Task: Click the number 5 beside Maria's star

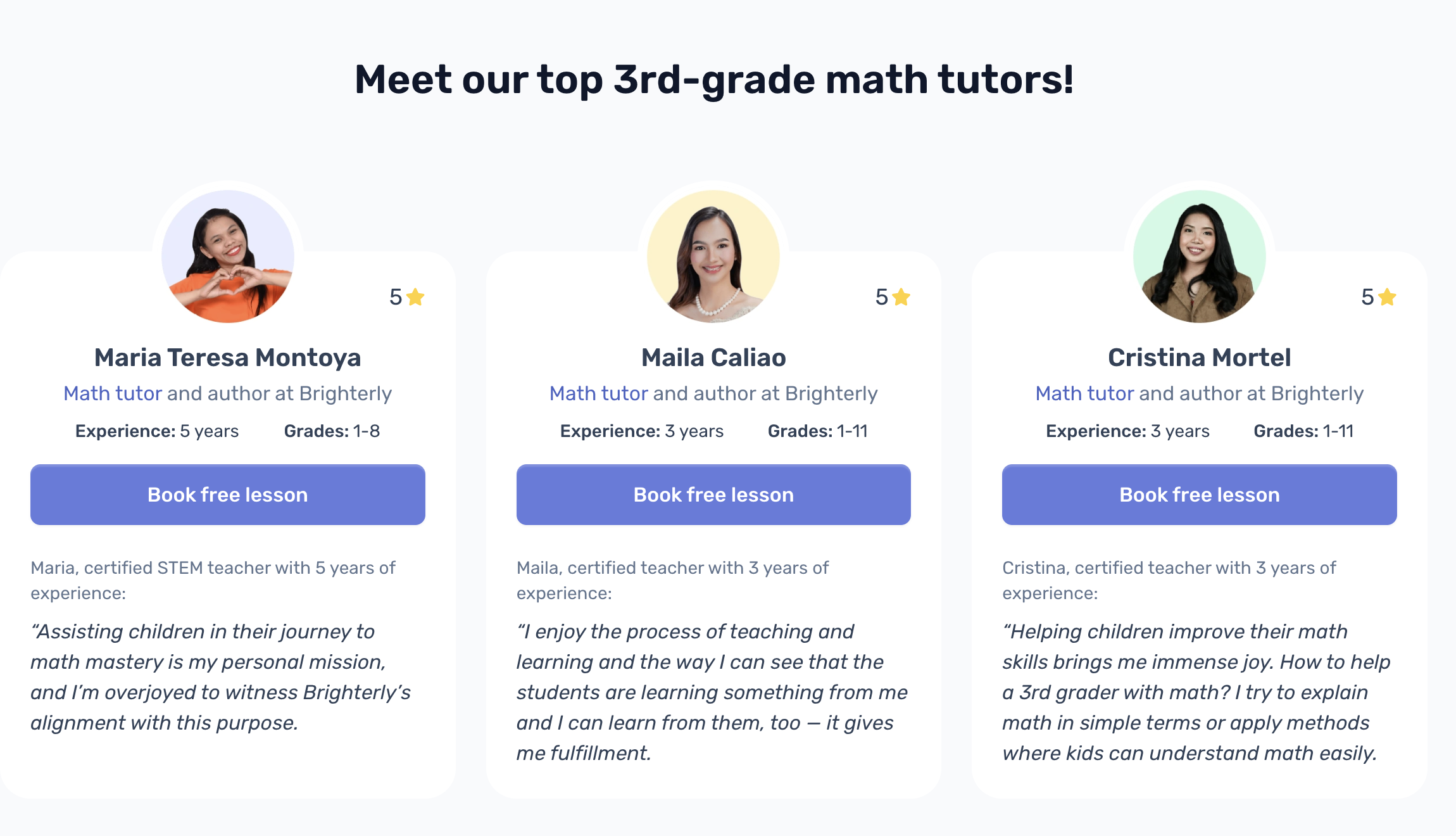Action: (395, 296)
